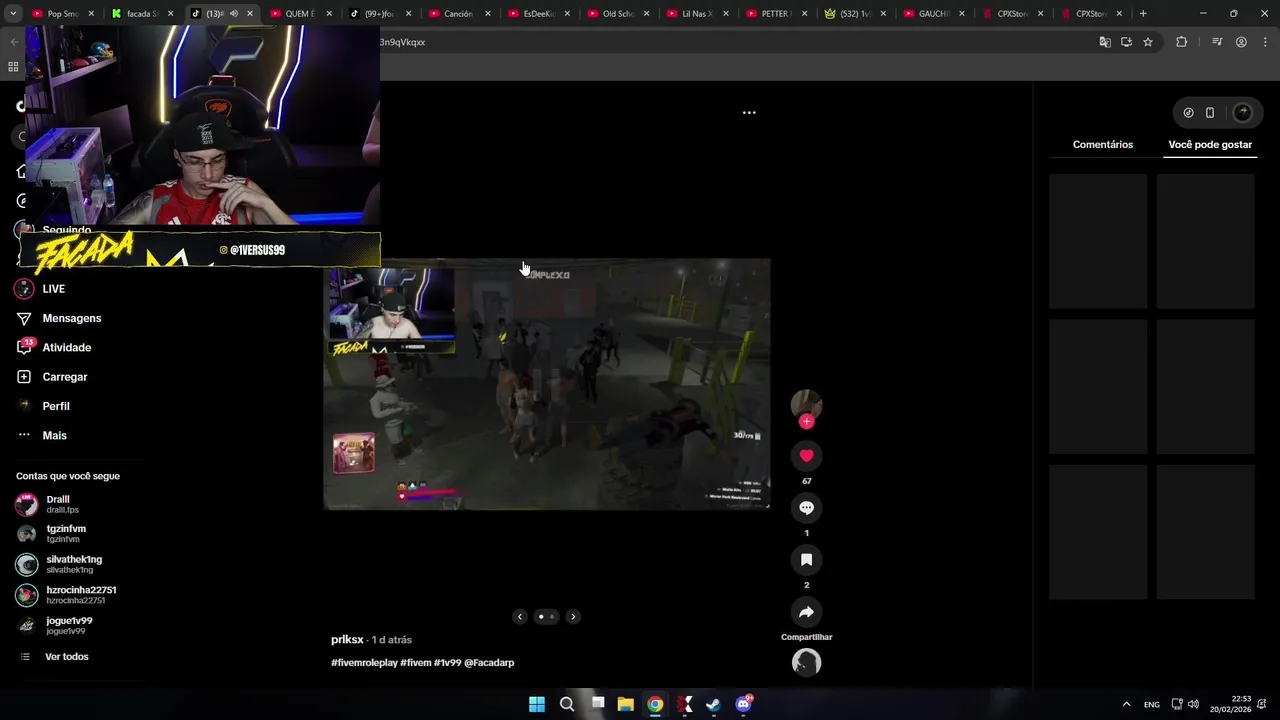Follow creator with the red plus badge
This screenshot has width=1280, height=720.
pos(806,422)
